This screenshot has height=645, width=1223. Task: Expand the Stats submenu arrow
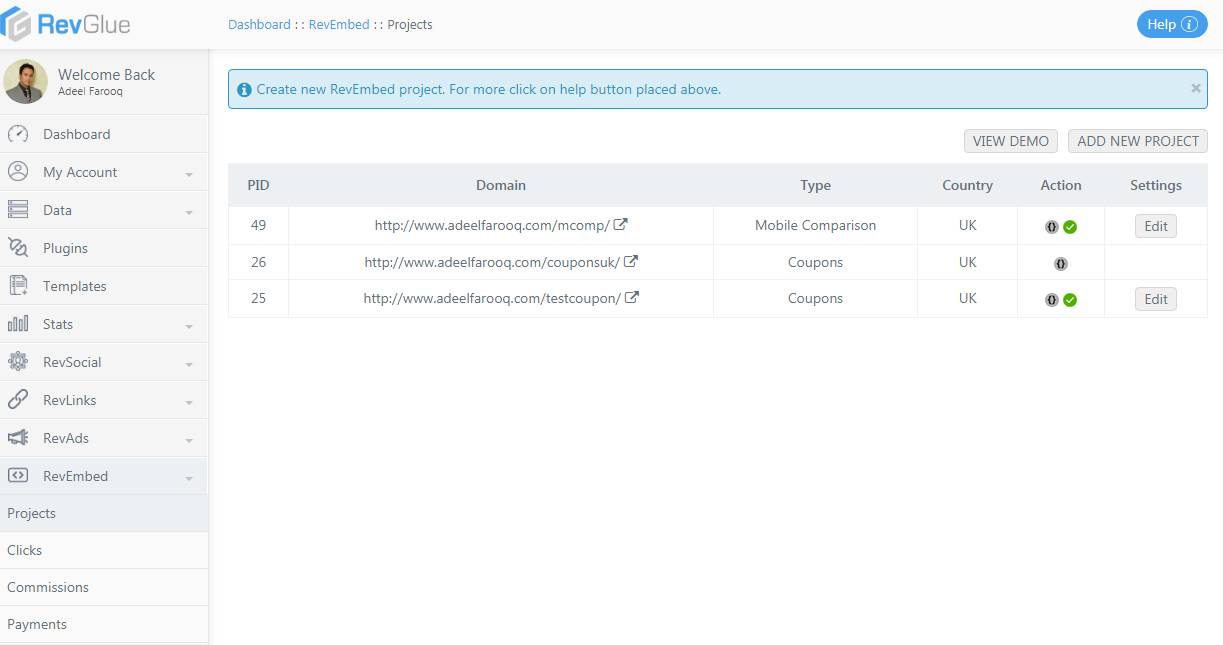189,326
